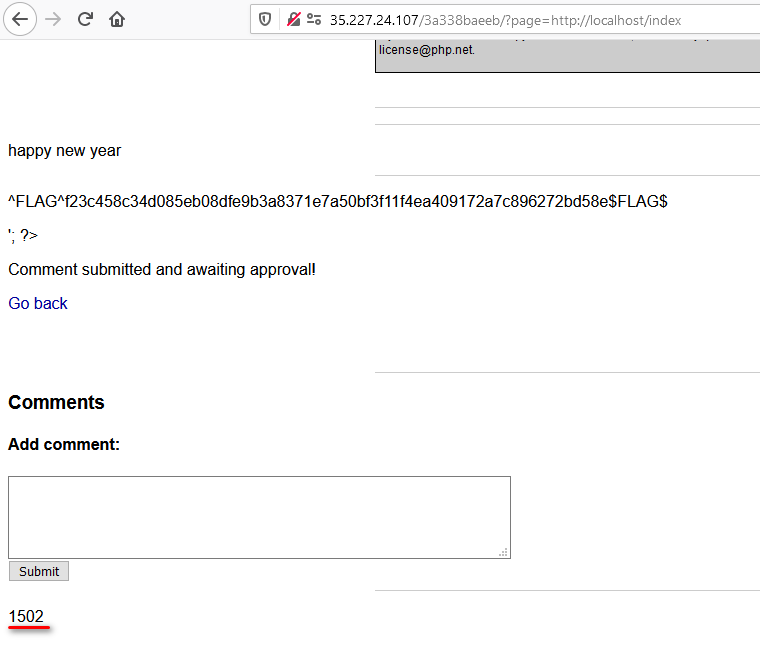
Task: Click the "happy new year" text
Action: 65,151
